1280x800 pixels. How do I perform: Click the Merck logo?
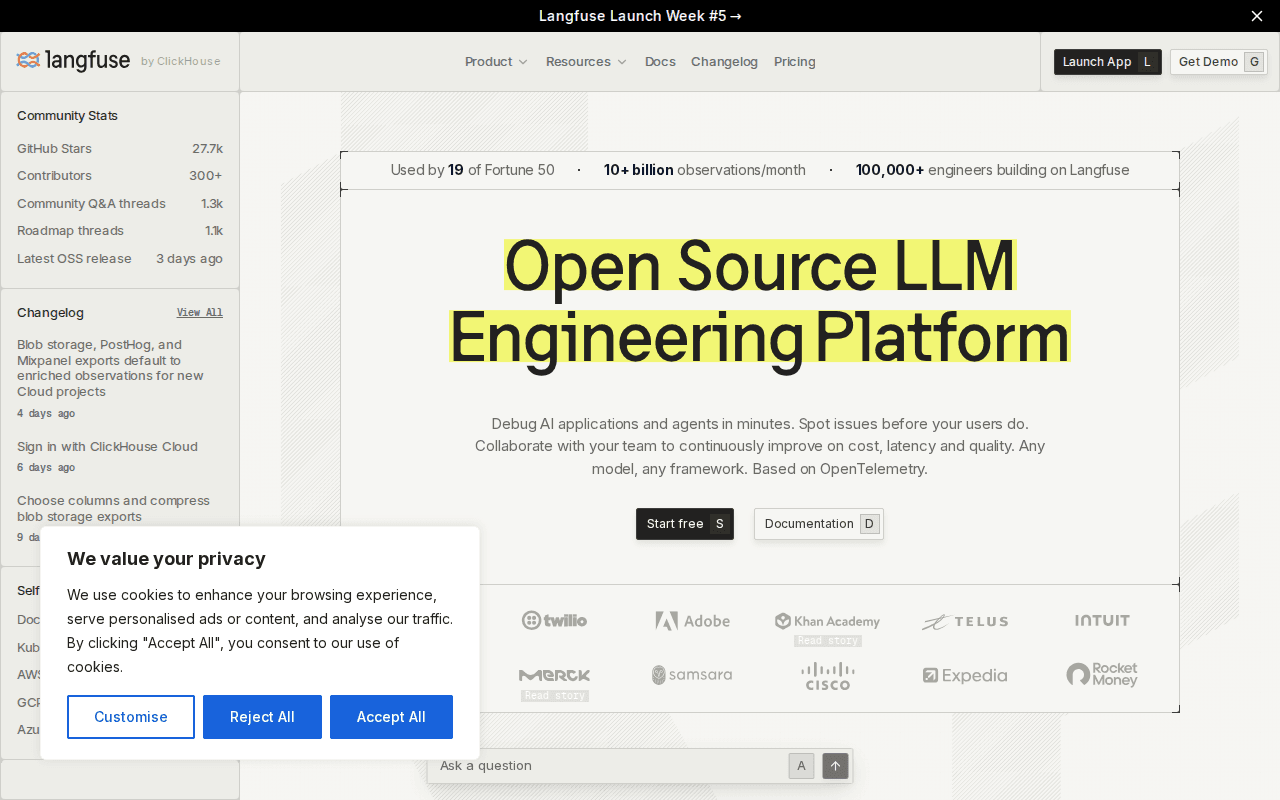(x=554, y=675)
